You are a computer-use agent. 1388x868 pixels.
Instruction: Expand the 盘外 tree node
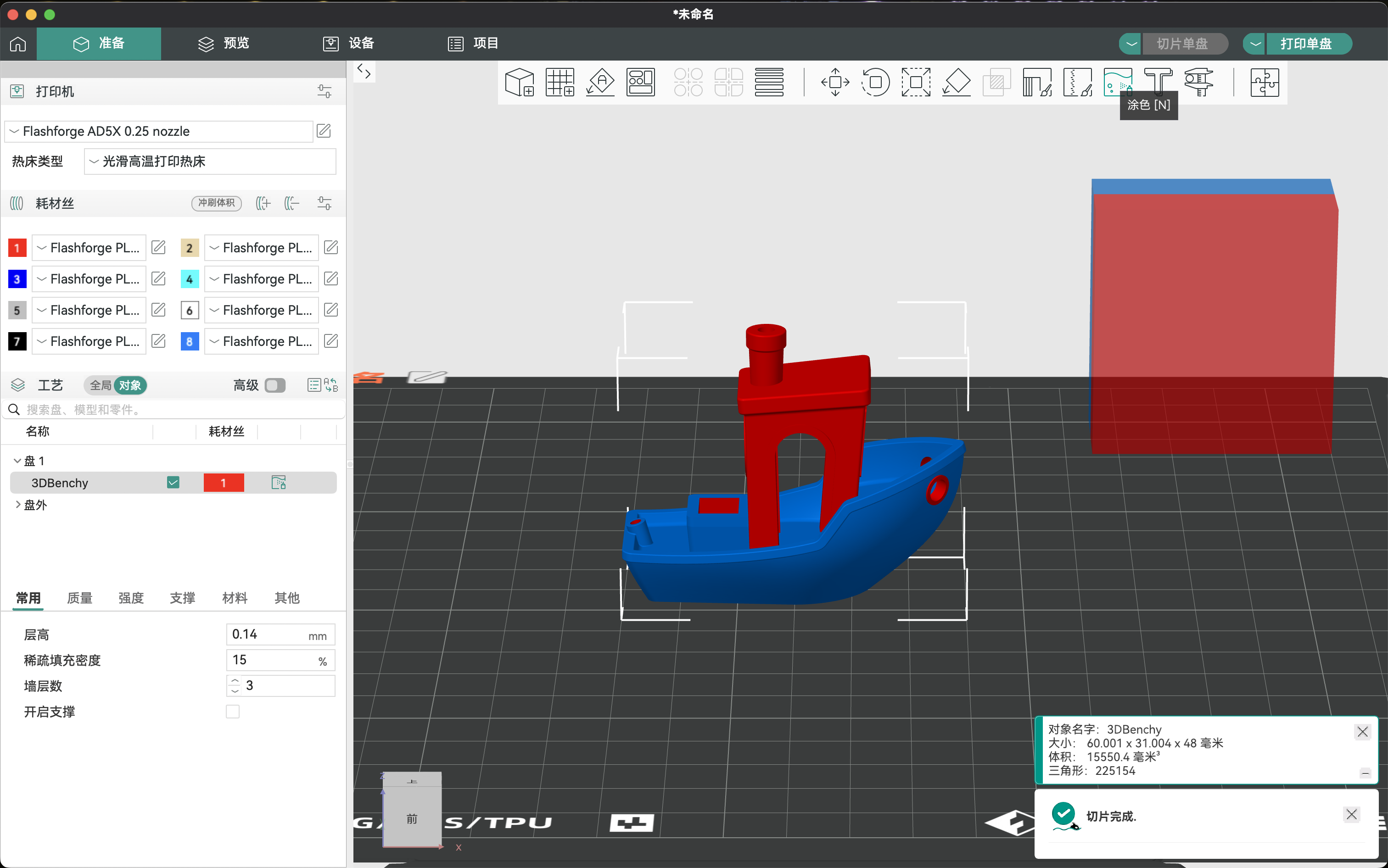coord(17,505)
